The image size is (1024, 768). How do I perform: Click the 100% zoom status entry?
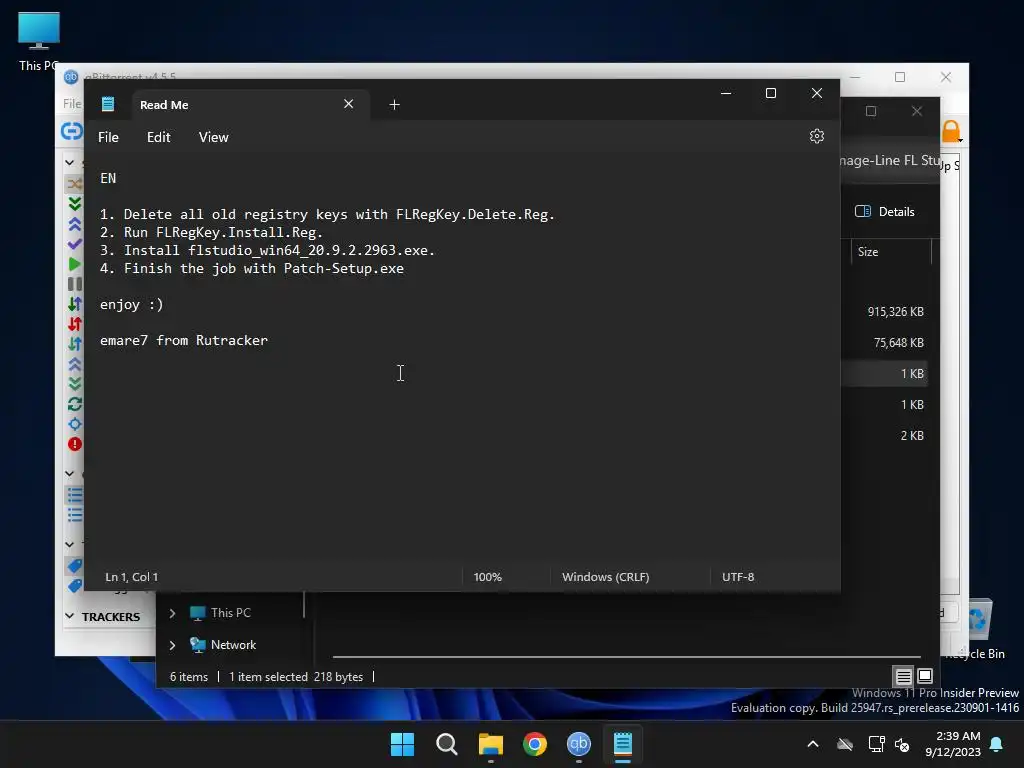click(487, 577)
